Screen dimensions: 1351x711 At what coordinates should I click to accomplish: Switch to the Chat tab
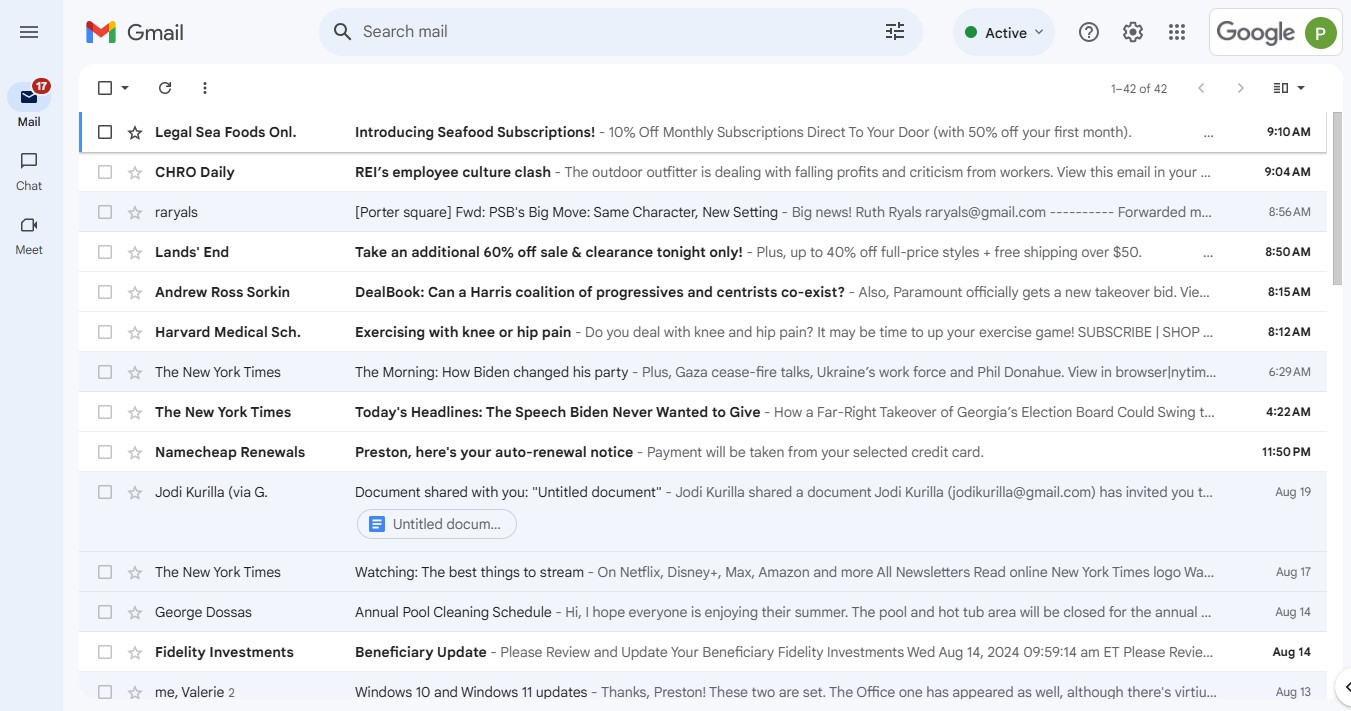pyautogui.click(x=29, y=171)
